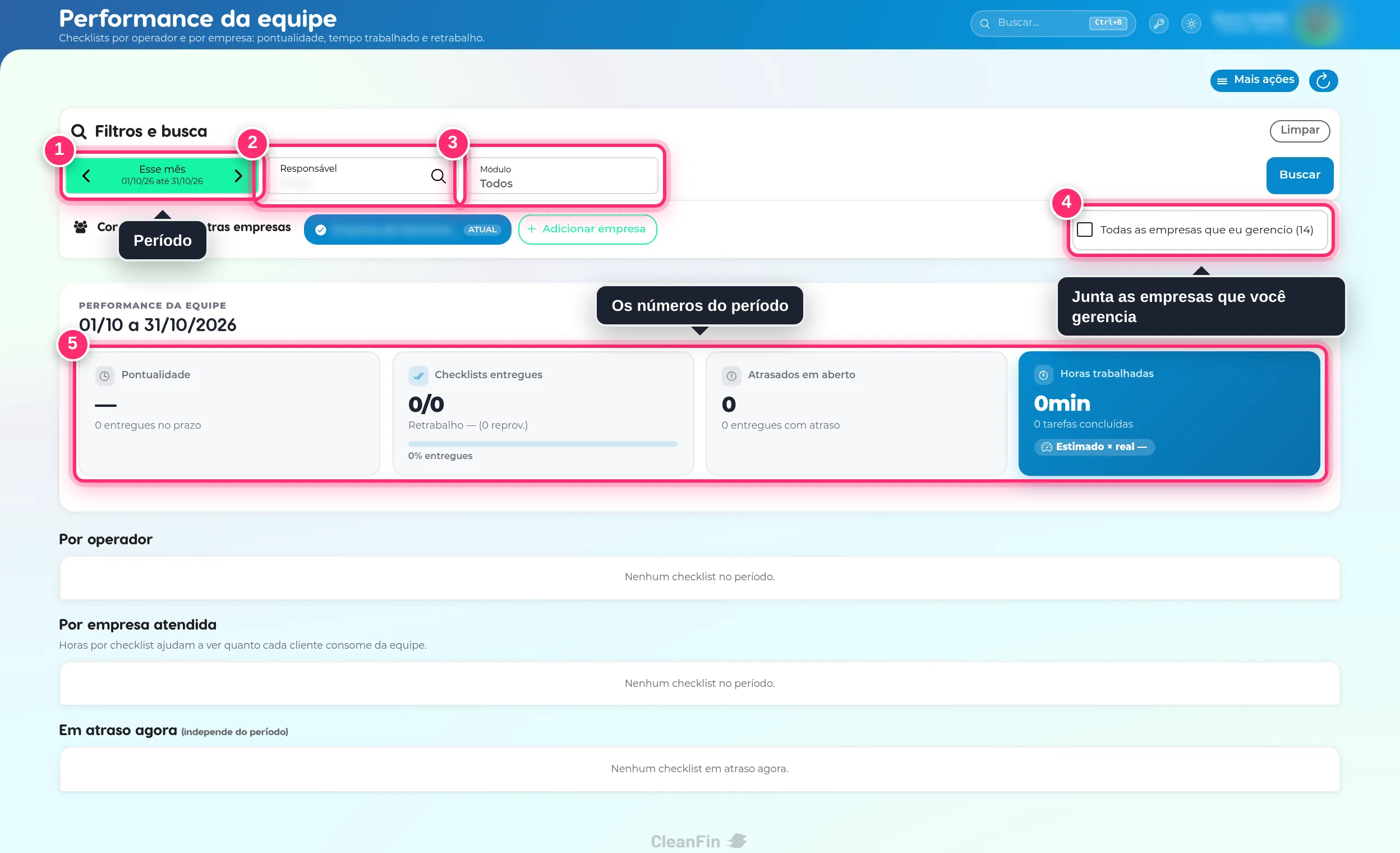
Task: Click the header Buscar search field
Action: [x=1052, y=24]
